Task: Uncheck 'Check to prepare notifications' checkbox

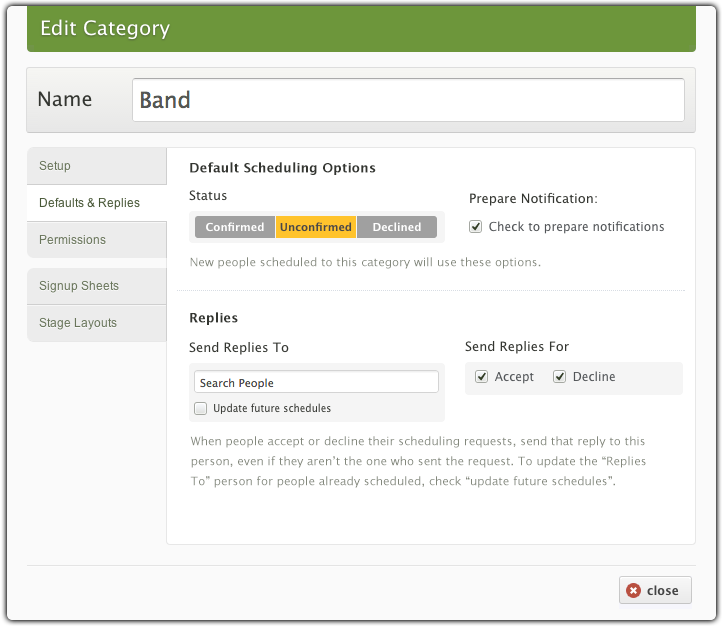Action: click(476, 227)
